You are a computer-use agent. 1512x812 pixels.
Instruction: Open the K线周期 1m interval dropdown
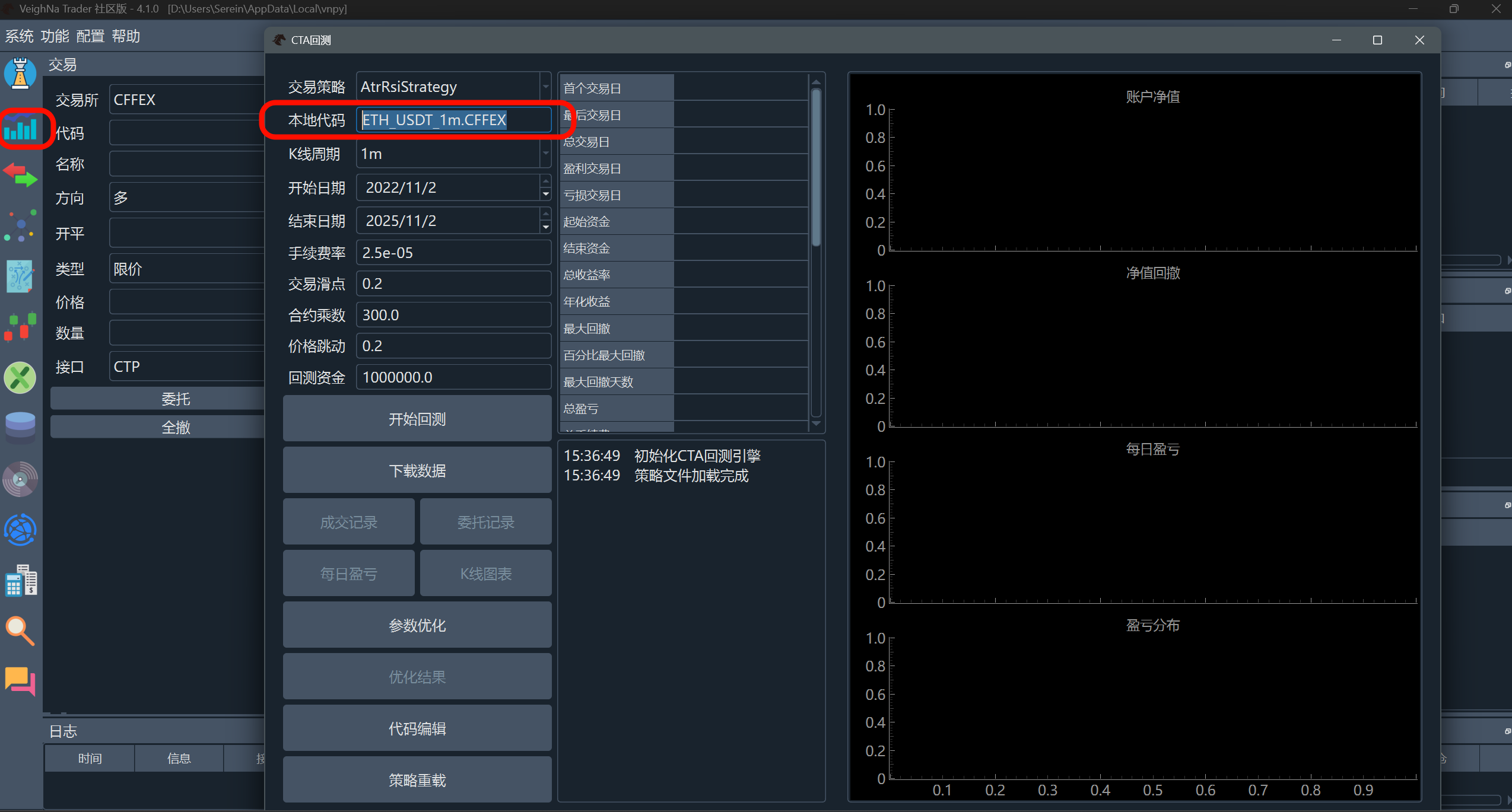pos(545,154)
